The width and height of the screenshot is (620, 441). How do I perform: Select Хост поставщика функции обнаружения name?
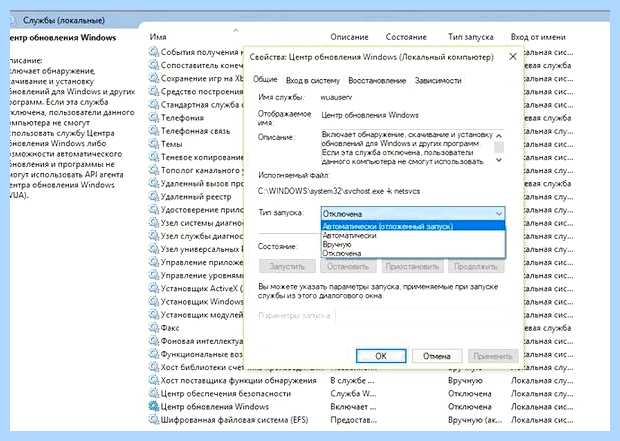[238, 380]
